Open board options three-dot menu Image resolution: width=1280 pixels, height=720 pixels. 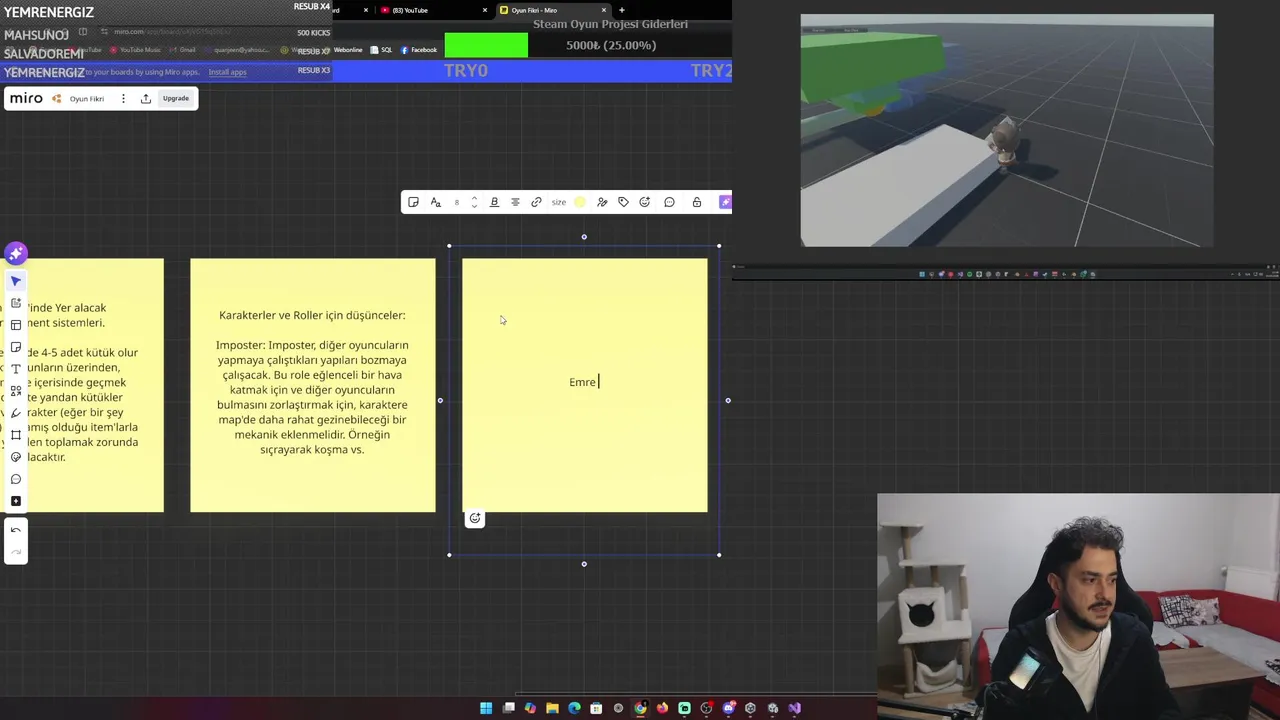click(x=123, y=98)
